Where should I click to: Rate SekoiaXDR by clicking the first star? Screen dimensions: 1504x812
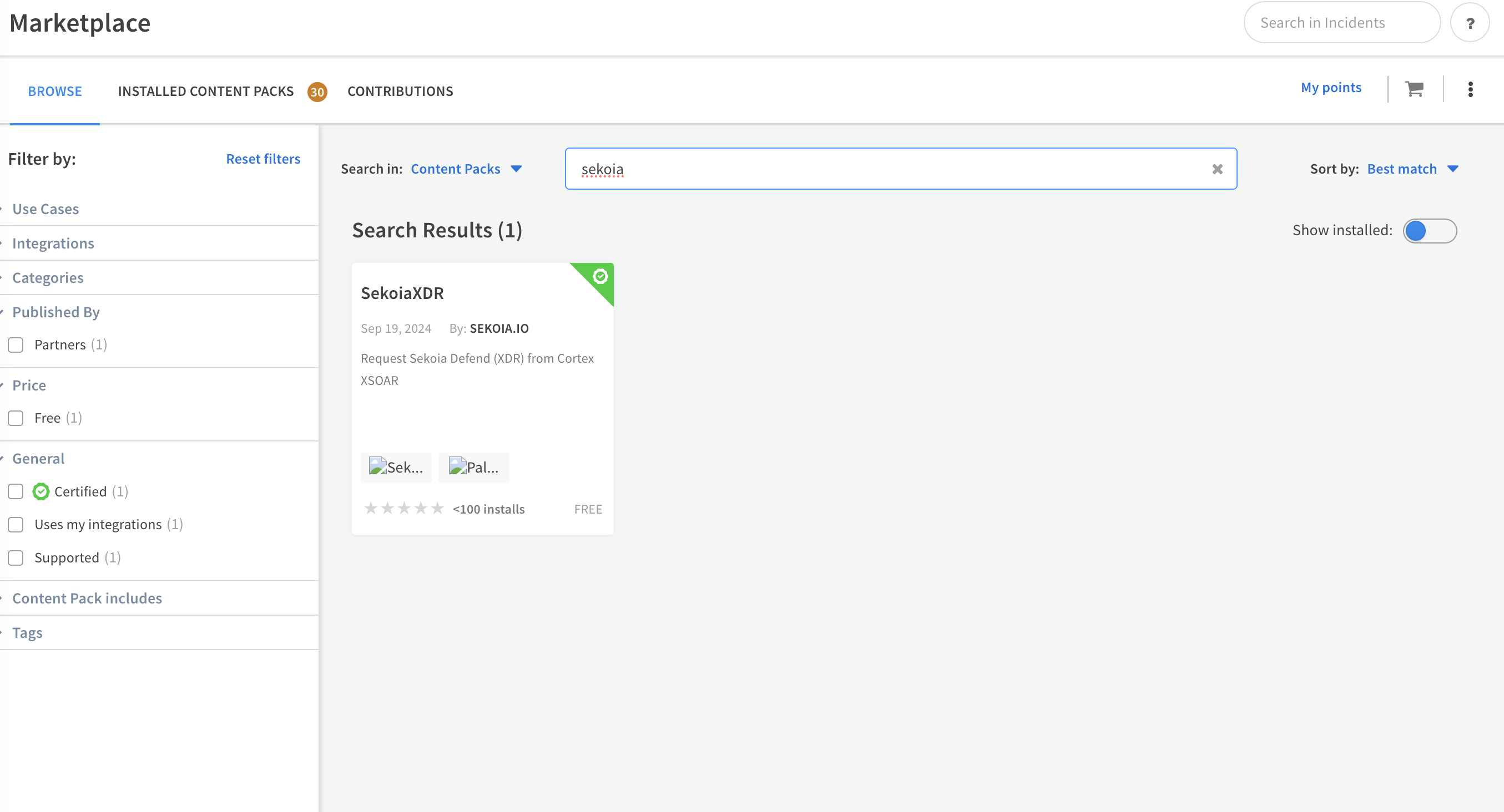(x=371, y=508)
